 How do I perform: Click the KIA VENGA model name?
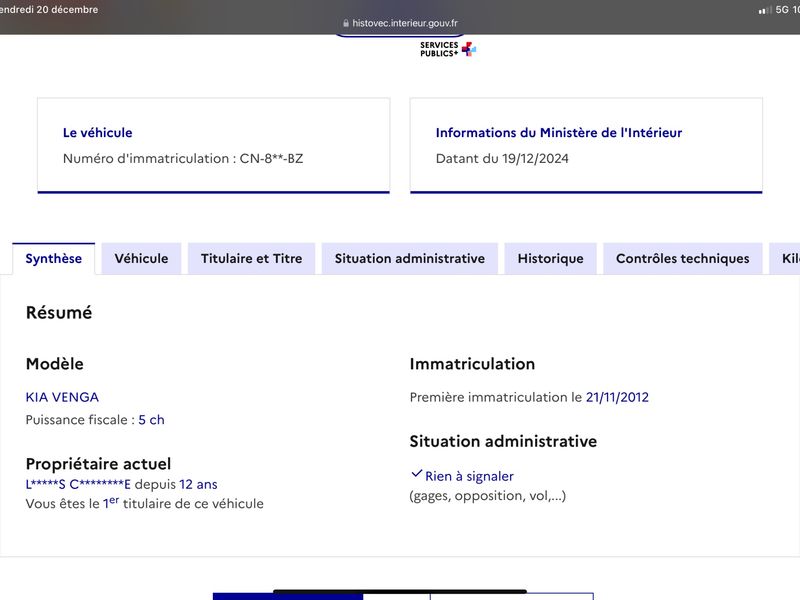click(62, 397)
